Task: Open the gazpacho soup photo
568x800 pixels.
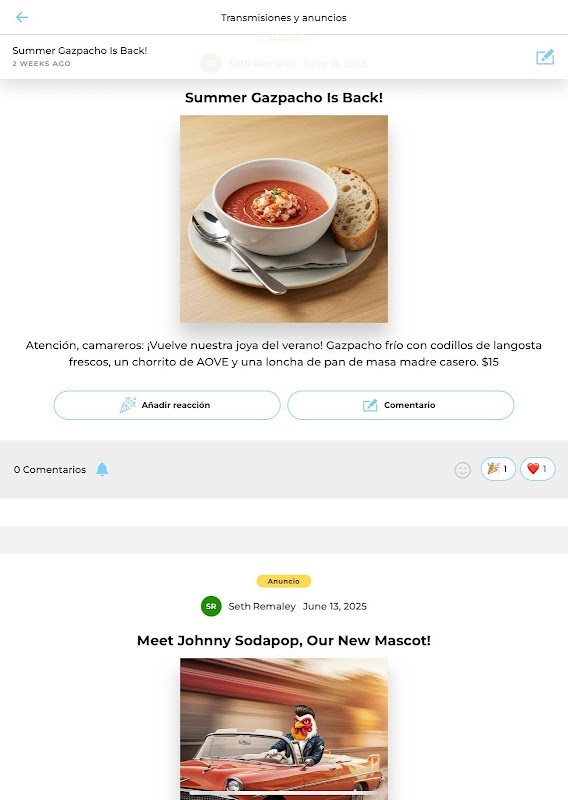Action: (x=284, y=219)
